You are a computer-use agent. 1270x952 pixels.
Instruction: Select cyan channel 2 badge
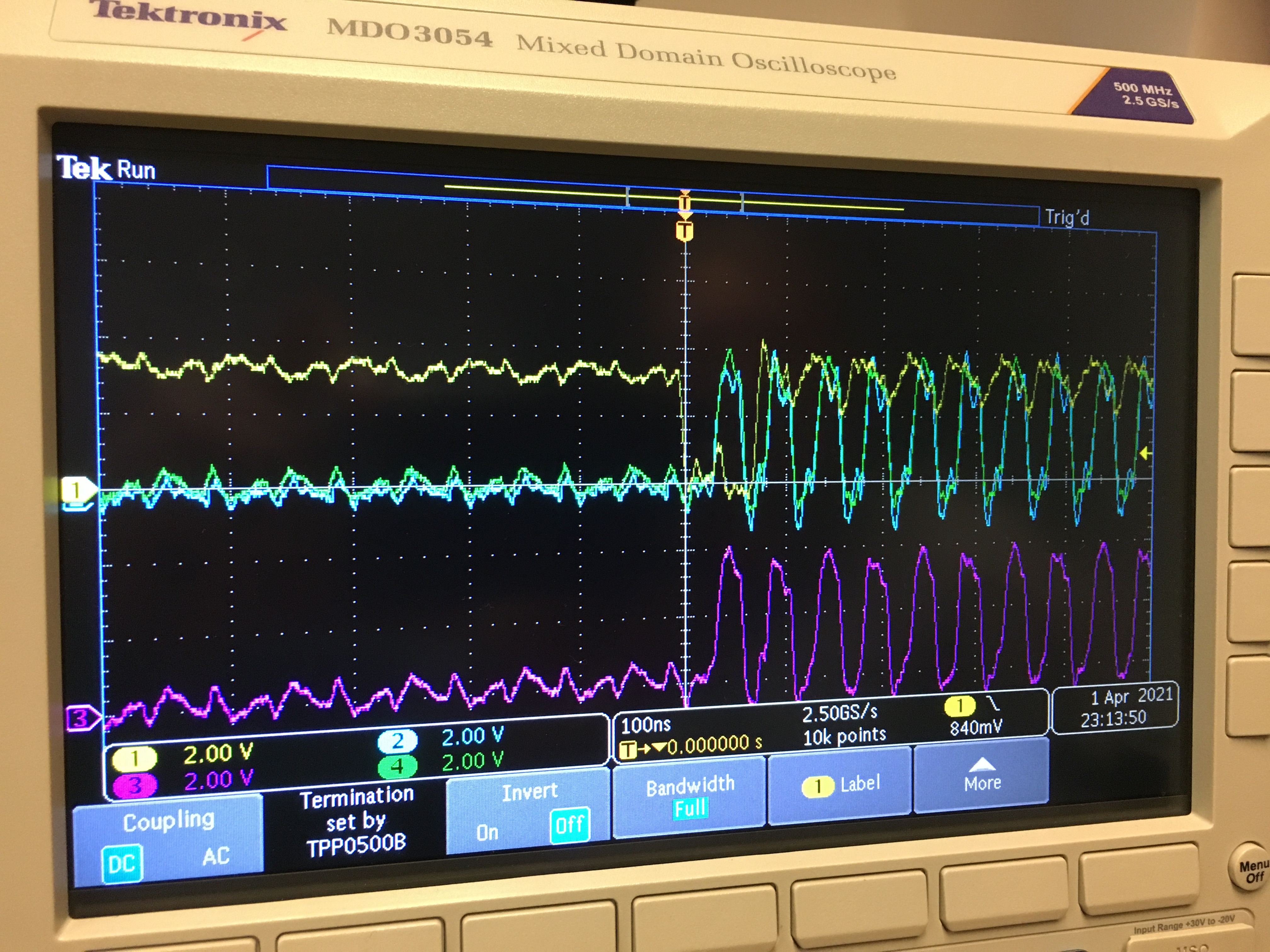coord(397,741)
